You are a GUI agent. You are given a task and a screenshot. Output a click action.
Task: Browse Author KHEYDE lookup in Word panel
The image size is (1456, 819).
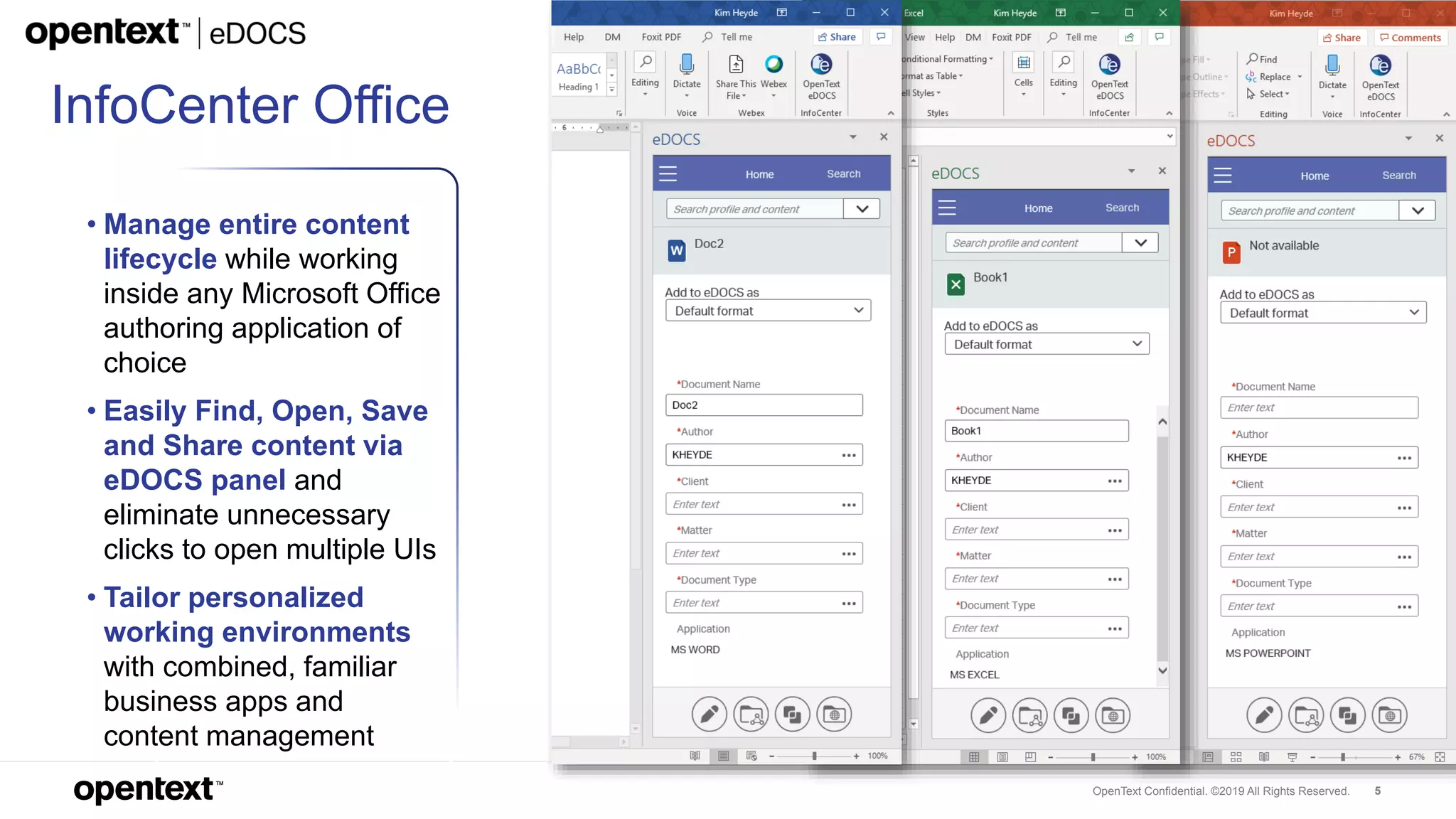coord(849,455)
